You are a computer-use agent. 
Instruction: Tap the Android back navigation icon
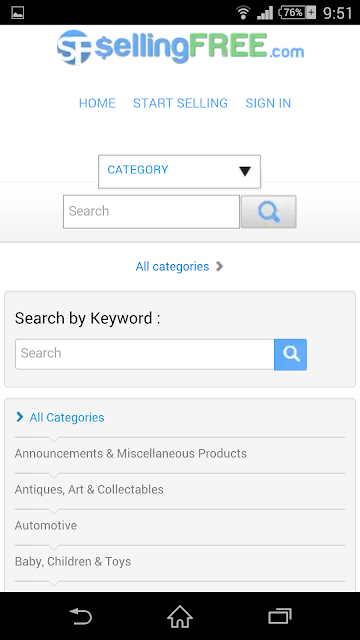pos(81,616)
